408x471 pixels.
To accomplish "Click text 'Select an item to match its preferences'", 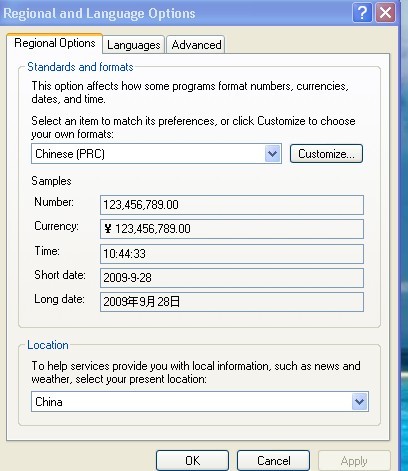I will pos(123,121).
